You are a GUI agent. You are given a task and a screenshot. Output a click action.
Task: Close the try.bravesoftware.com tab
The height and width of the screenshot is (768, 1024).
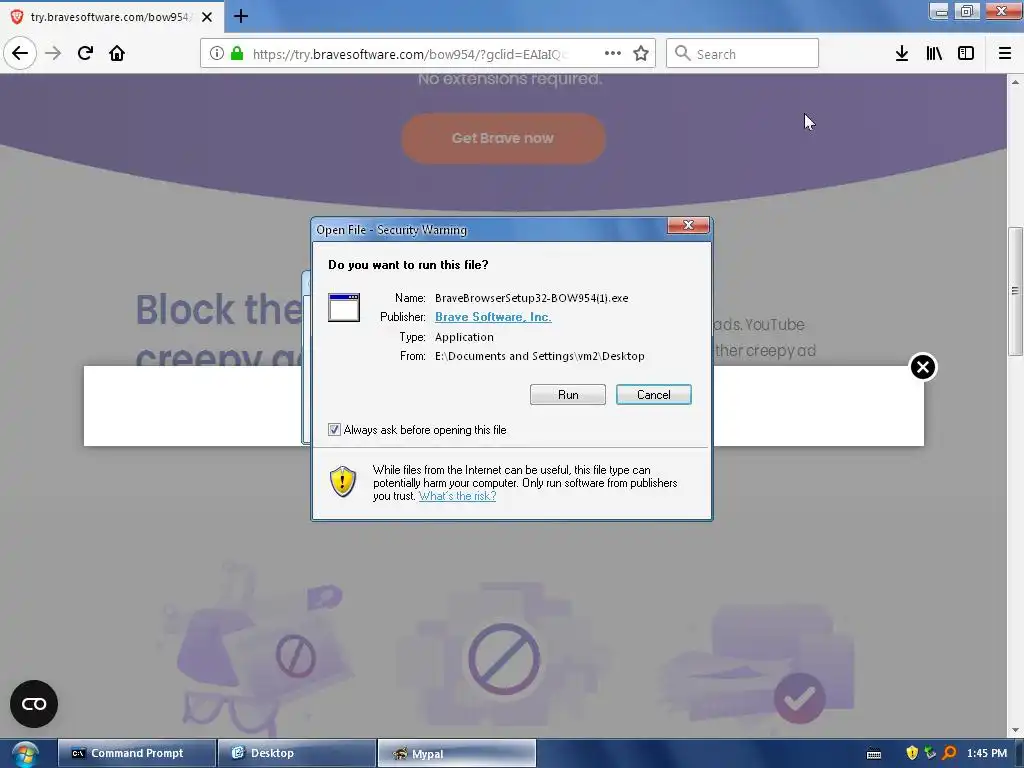click(x=207, y=17)
